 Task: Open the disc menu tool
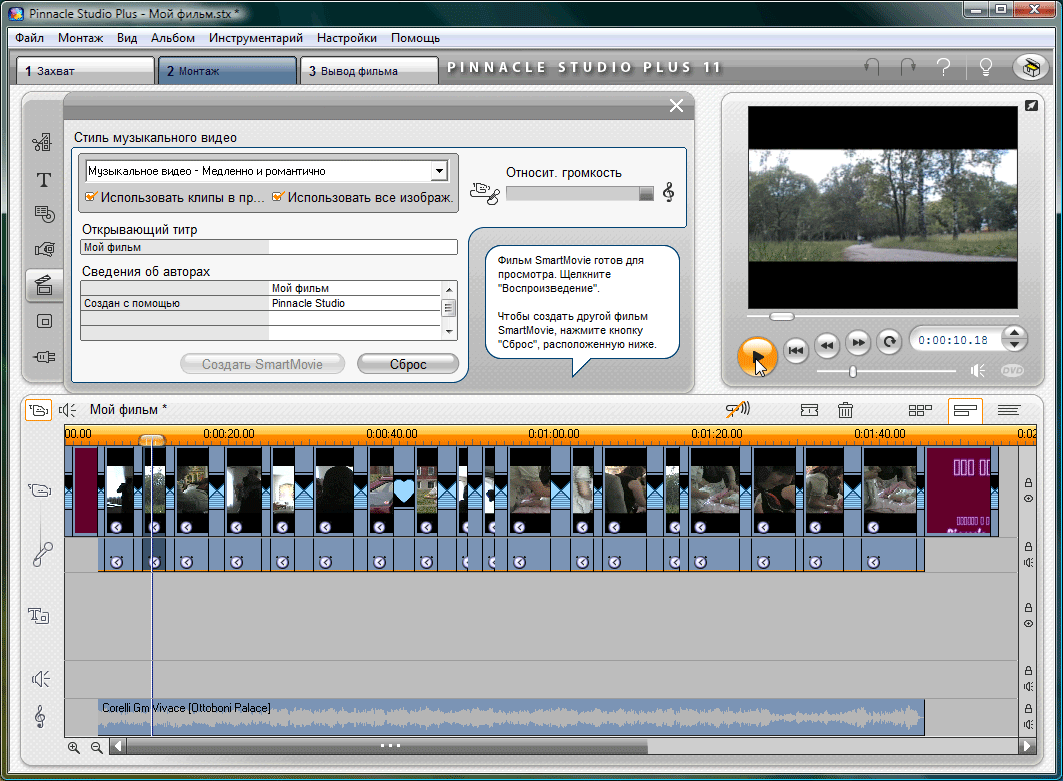click(x=44, y=214)
